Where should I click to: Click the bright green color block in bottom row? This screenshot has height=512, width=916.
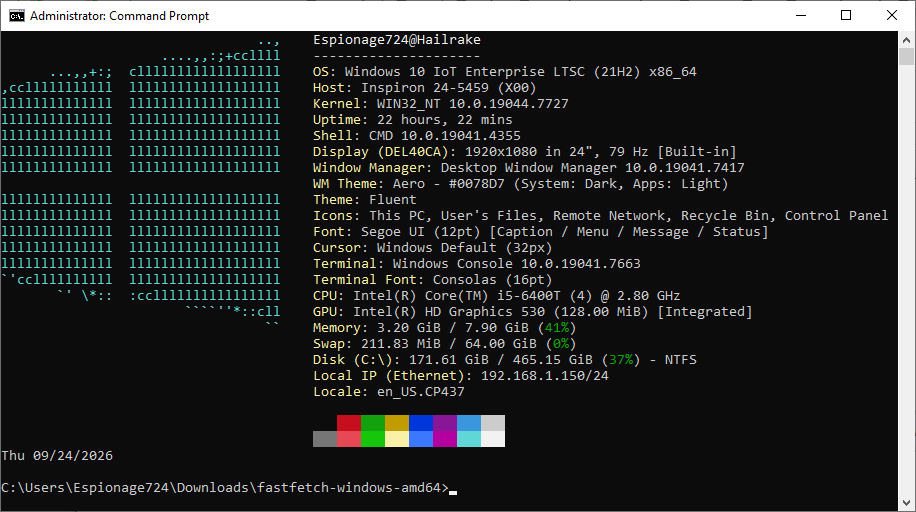pos(373,439)
